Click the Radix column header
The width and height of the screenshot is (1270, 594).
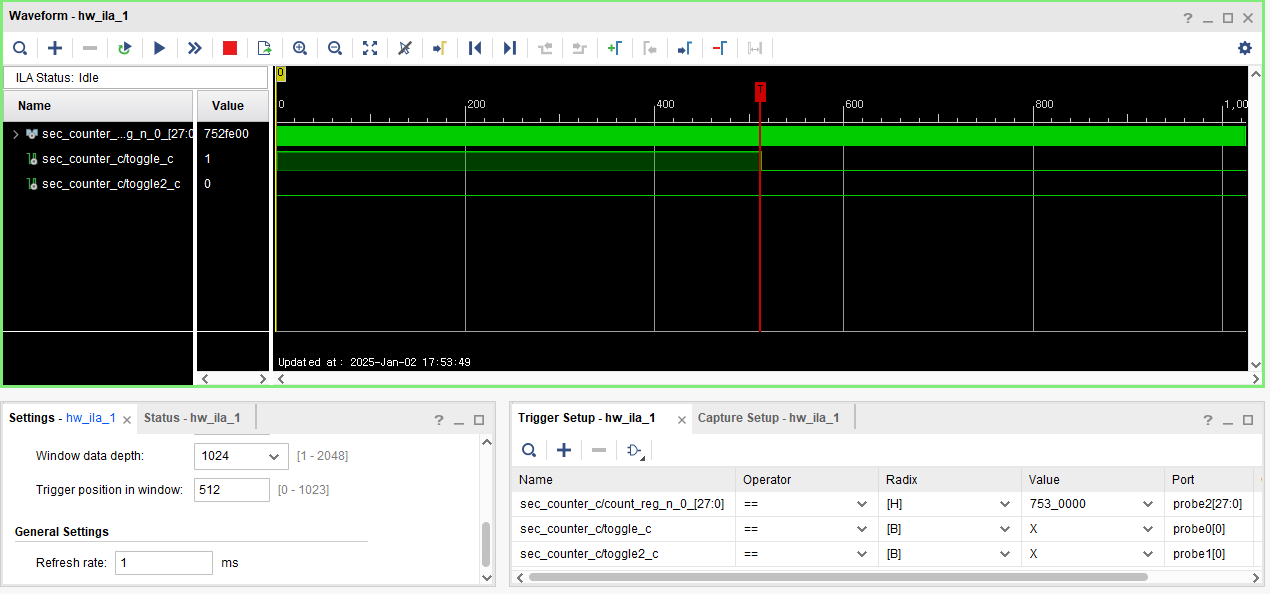click(950, 479)
